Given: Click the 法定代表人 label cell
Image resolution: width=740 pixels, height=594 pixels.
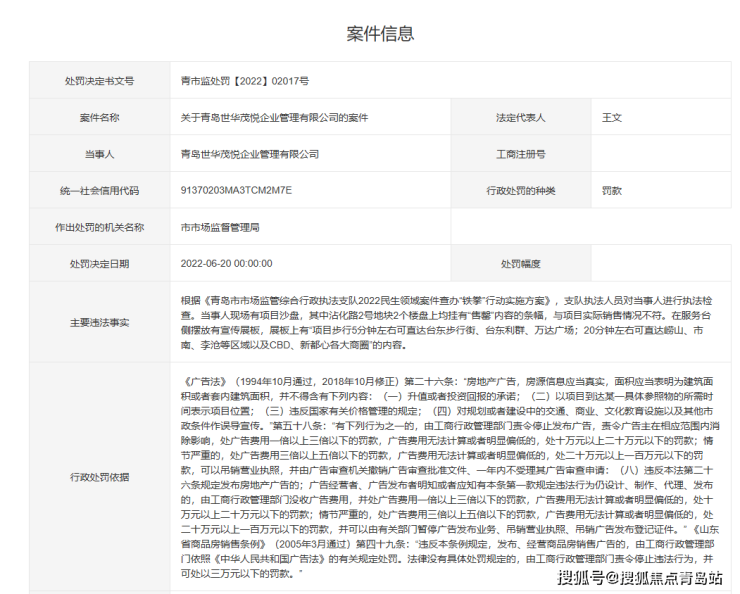Looking at the screenshot, I should coord(520,118).
